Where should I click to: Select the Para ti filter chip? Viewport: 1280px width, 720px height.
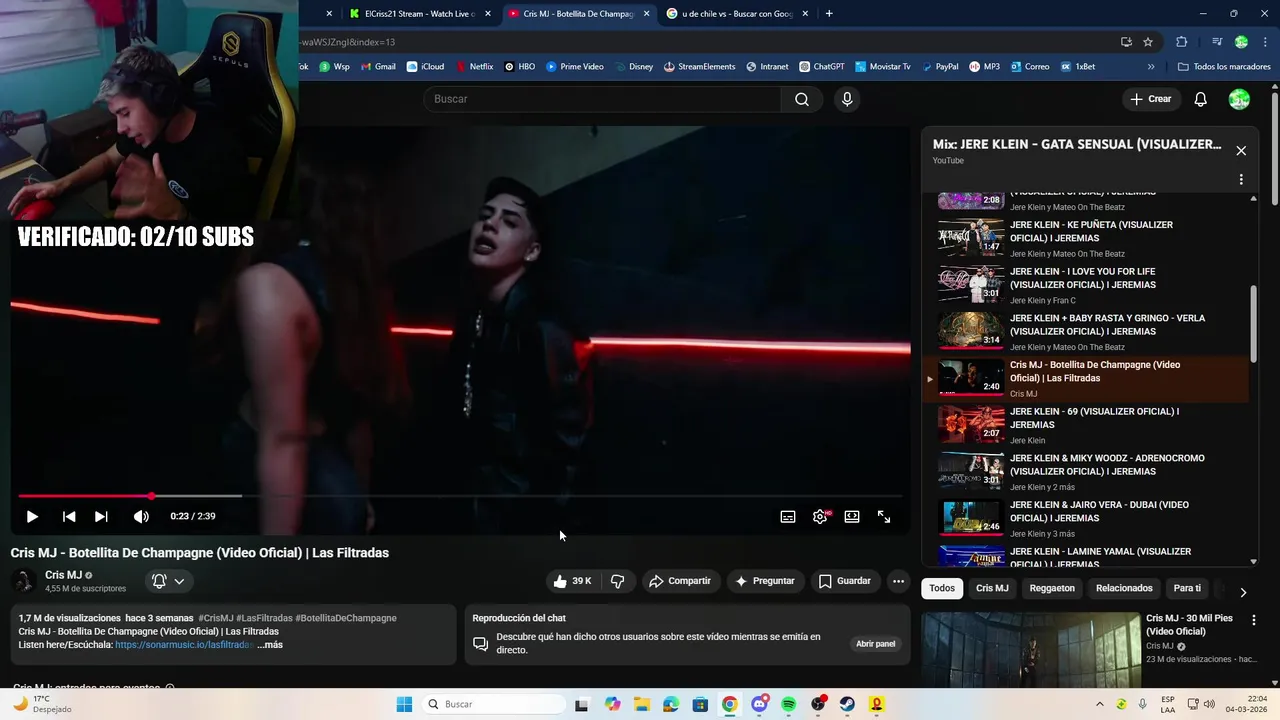(x=1187, y=588)
